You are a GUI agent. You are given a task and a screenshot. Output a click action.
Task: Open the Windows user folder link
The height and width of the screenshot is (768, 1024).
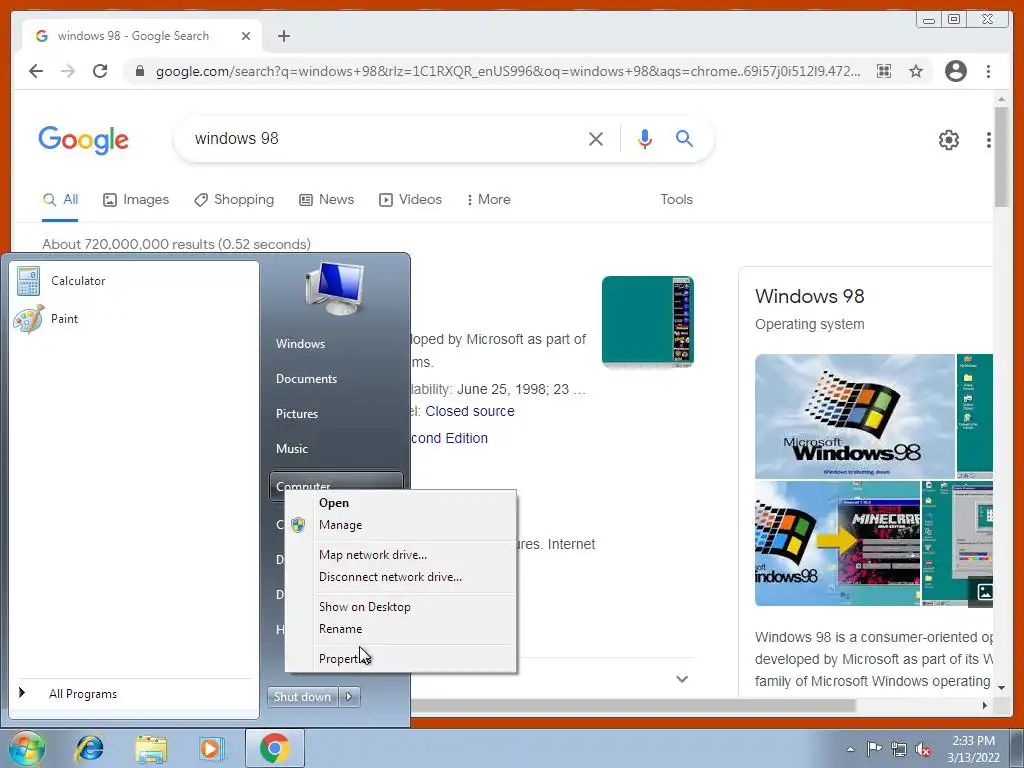tap(300, 344)
